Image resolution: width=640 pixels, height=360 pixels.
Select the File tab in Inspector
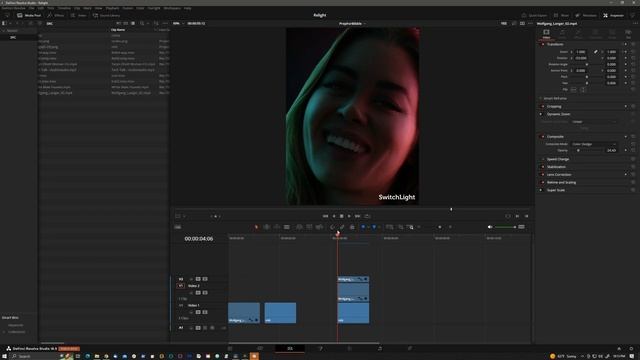(628, 33)
